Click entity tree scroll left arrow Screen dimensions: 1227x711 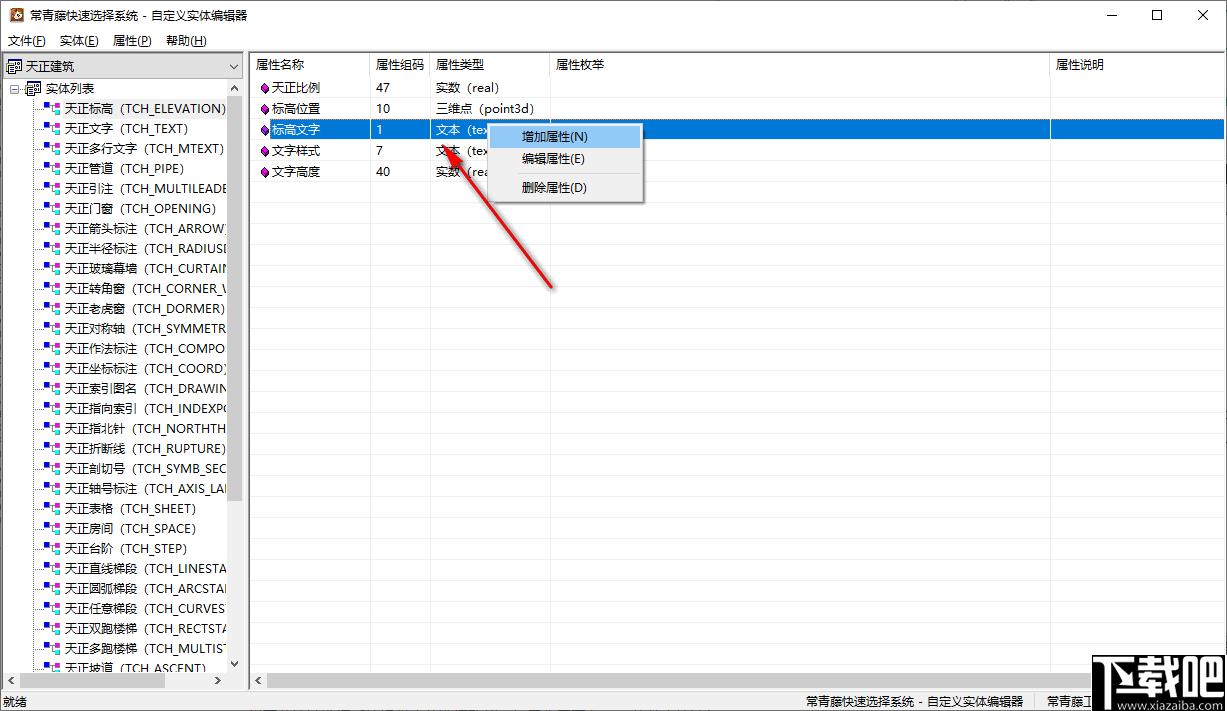tap(10, 680)
